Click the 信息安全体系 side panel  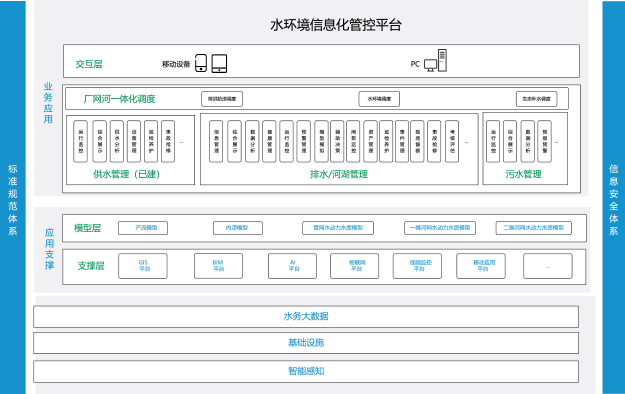point(613,197)
